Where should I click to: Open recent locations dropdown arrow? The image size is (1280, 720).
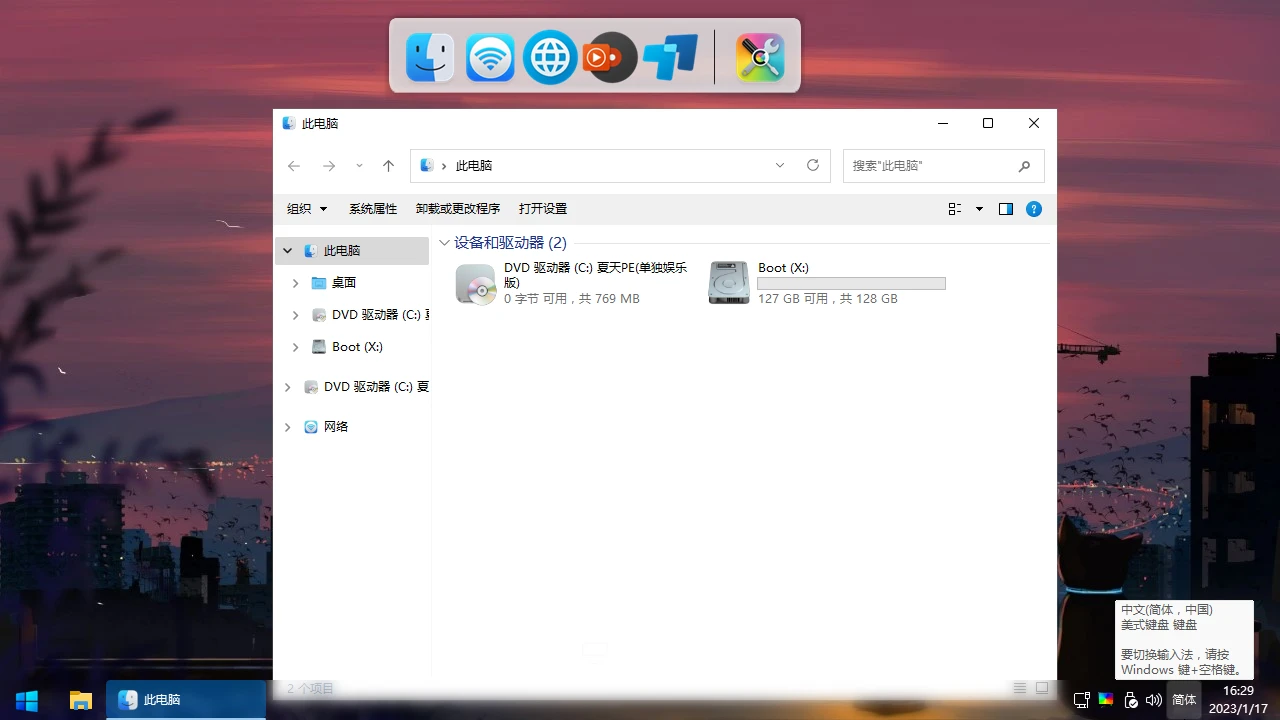[x=359, y=166]
